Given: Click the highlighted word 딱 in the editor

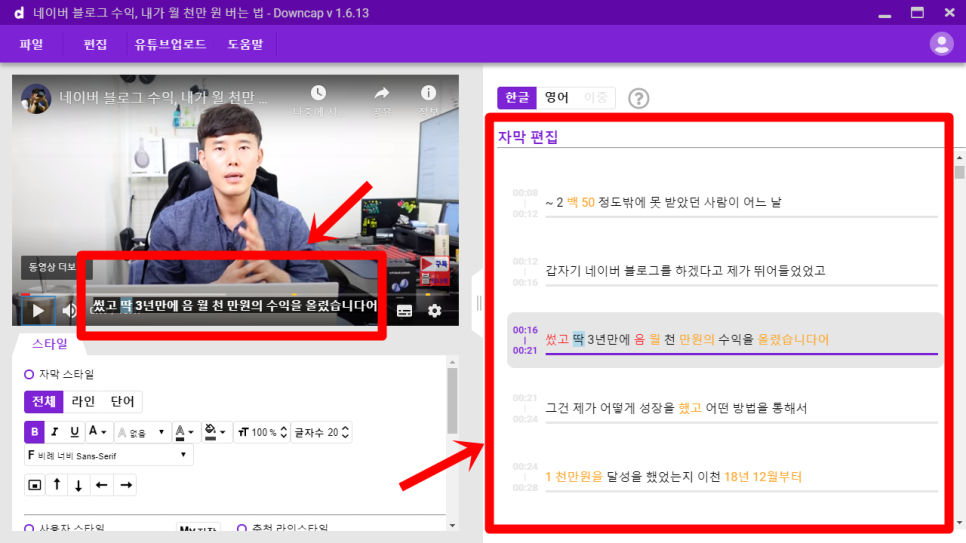Looking at the screenshot, I should tap(578, 339).
